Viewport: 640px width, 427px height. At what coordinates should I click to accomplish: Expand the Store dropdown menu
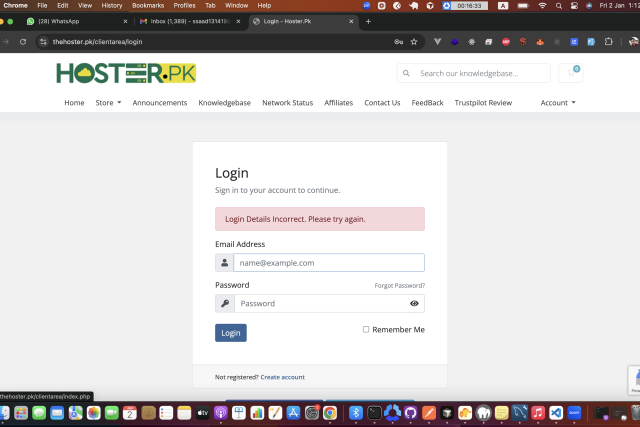(x=108, y=103)
